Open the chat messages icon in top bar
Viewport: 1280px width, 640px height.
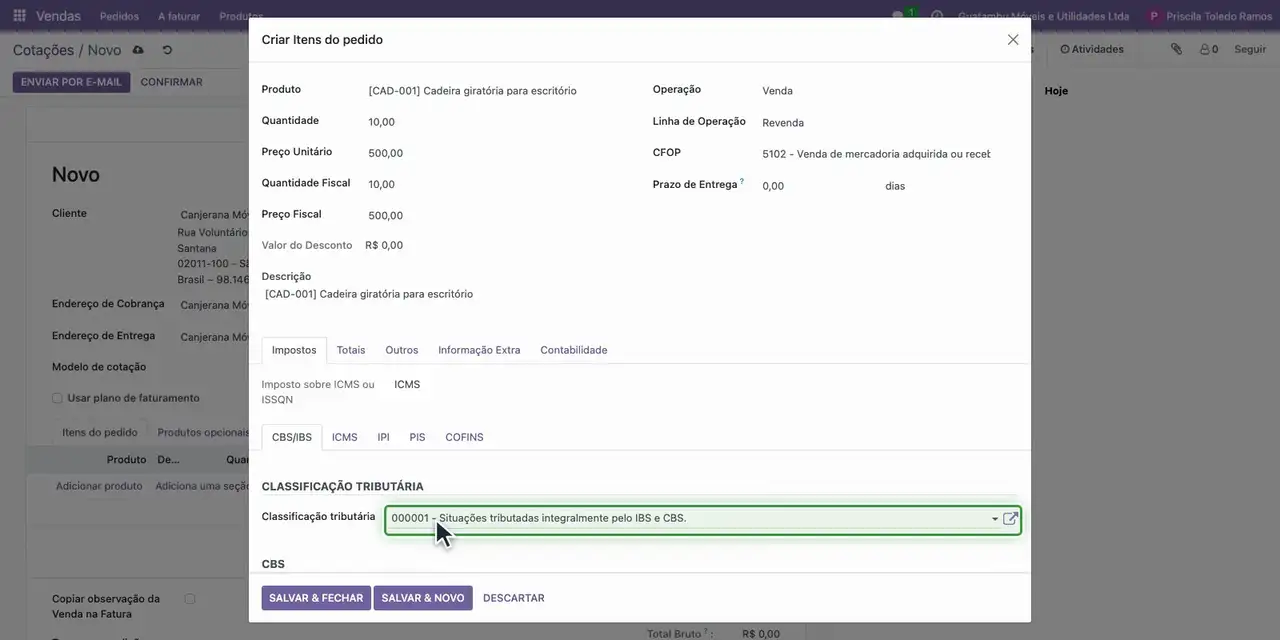[x=898, y=16]
